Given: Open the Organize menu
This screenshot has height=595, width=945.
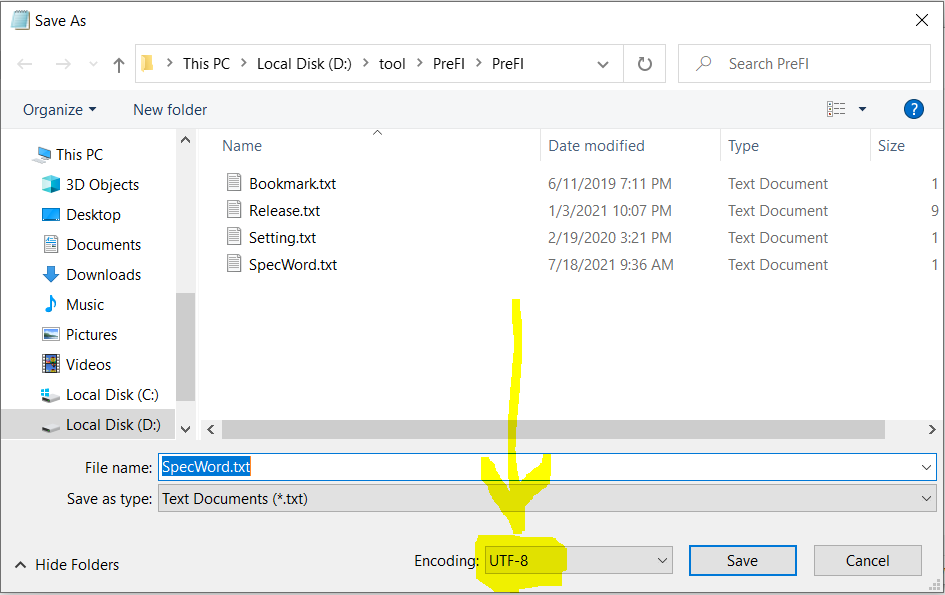Looking at the screenshot, I should 59,110.
